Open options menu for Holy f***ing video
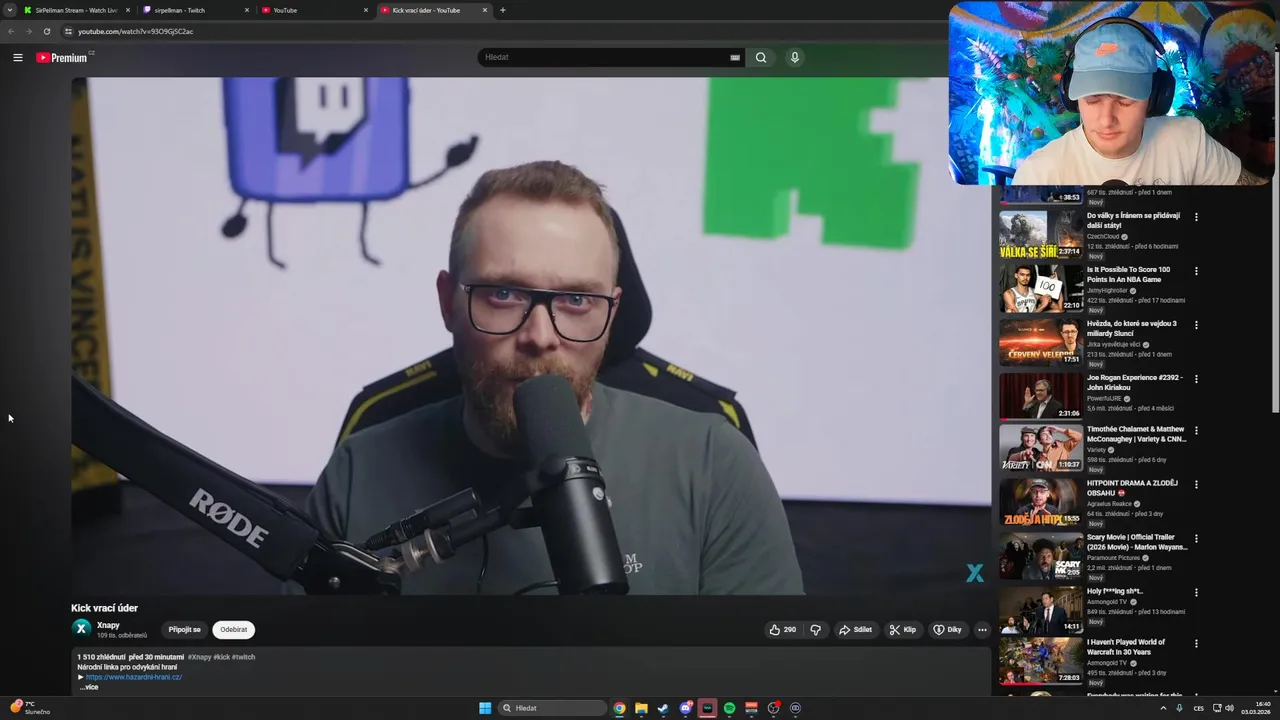1280x720 pixels. pos(1196,593)
